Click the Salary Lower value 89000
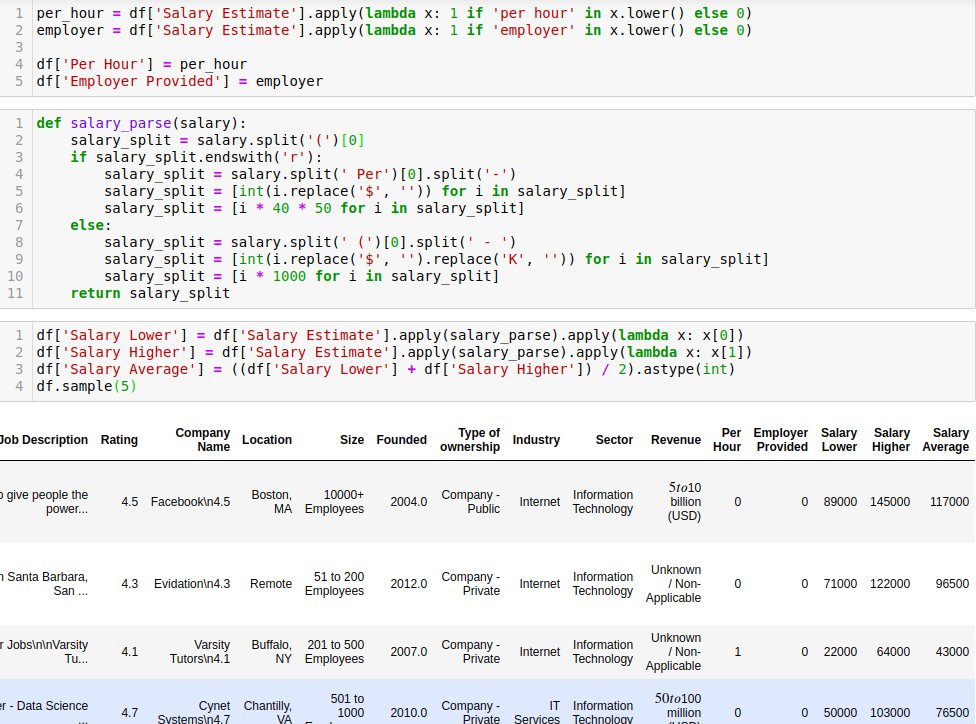The width and height of the screenshot is (976, 724). [840, 502]
